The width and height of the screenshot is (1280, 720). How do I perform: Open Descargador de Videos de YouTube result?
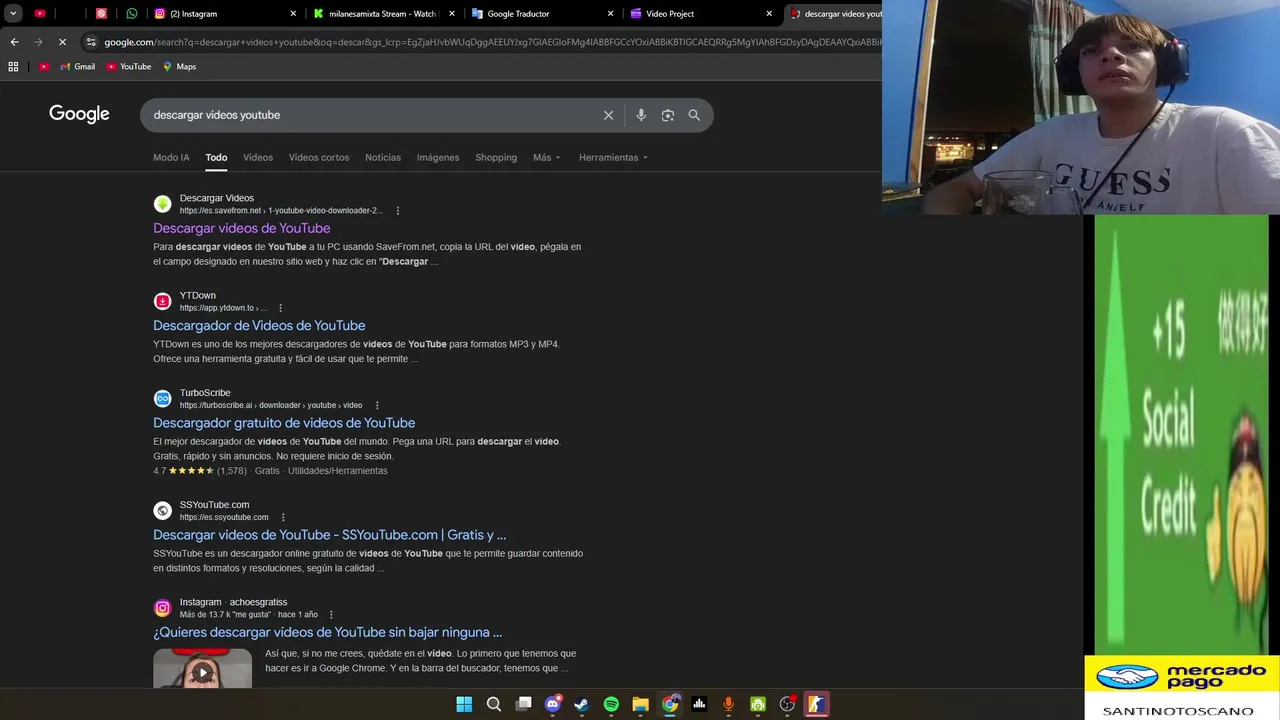tap(259, 325)
